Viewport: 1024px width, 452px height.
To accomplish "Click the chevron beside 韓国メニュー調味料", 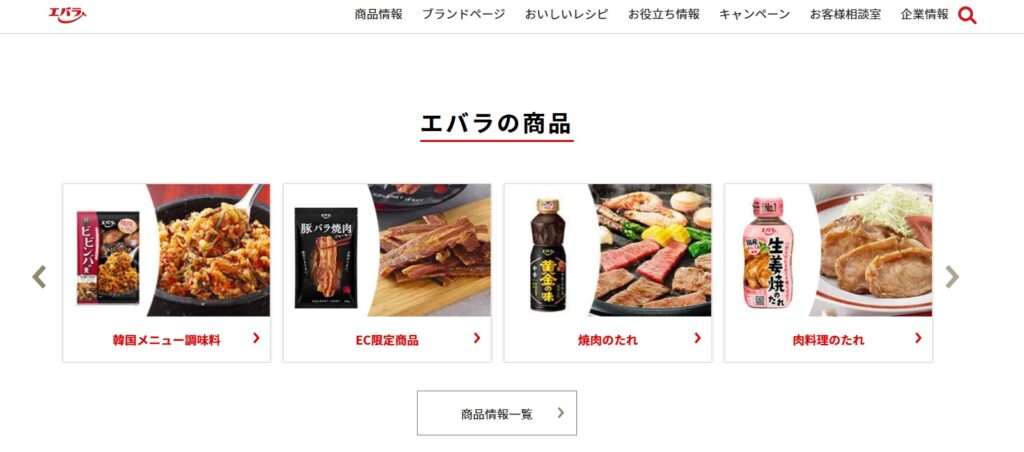I will 256,338.
